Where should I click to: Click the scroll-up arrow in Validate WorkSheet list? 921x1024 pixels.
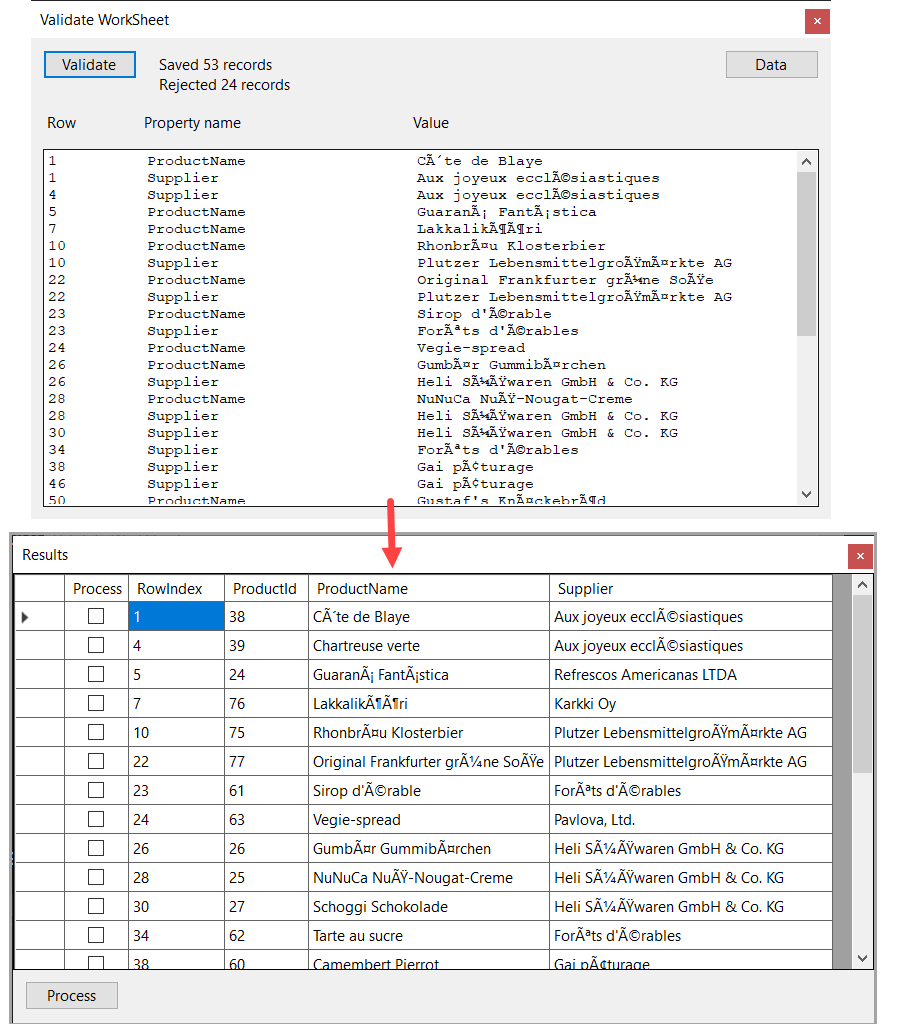(x=806, y=160)
